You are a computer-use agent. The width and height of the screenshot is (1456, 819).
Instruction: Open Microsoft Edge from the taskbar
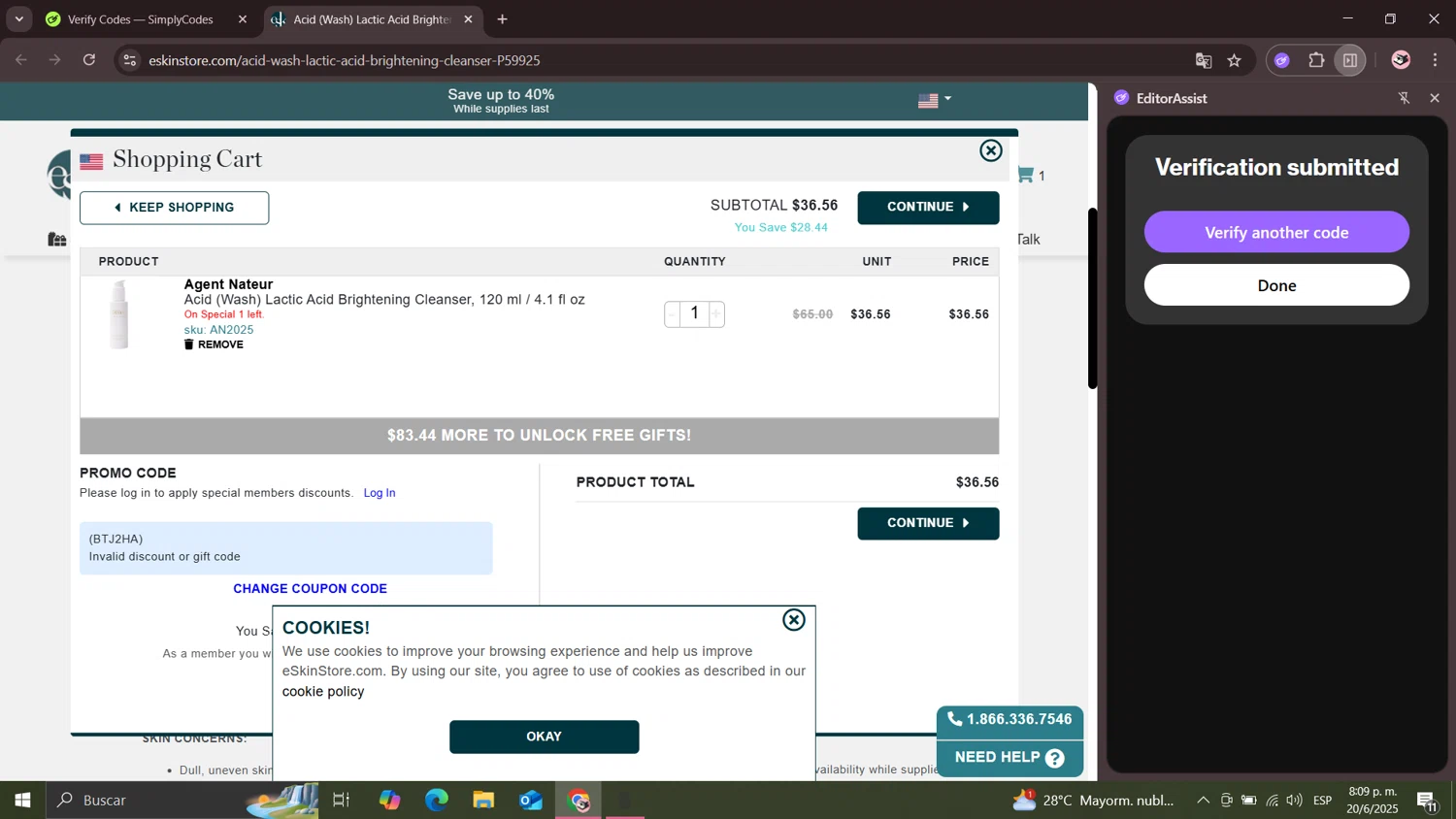click(x=437, y=801)
